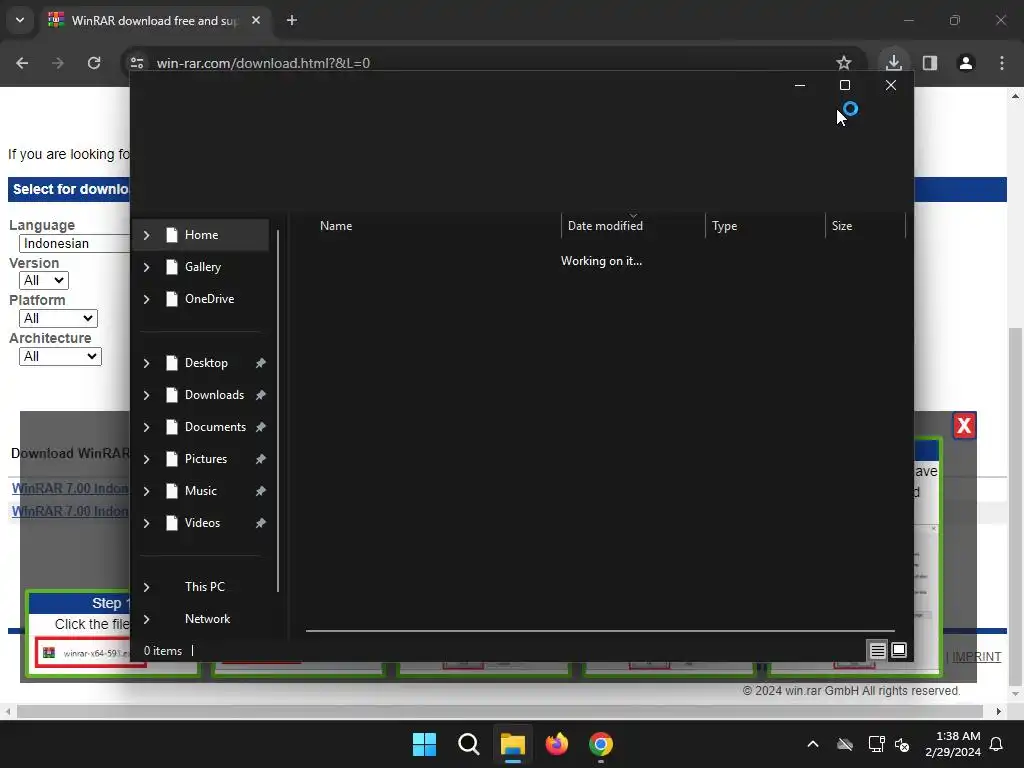This screenshot has width=1024, height=768.
Task: Maximize the File Explorer window
Action: pyautogui.click(x=844, y=86)
